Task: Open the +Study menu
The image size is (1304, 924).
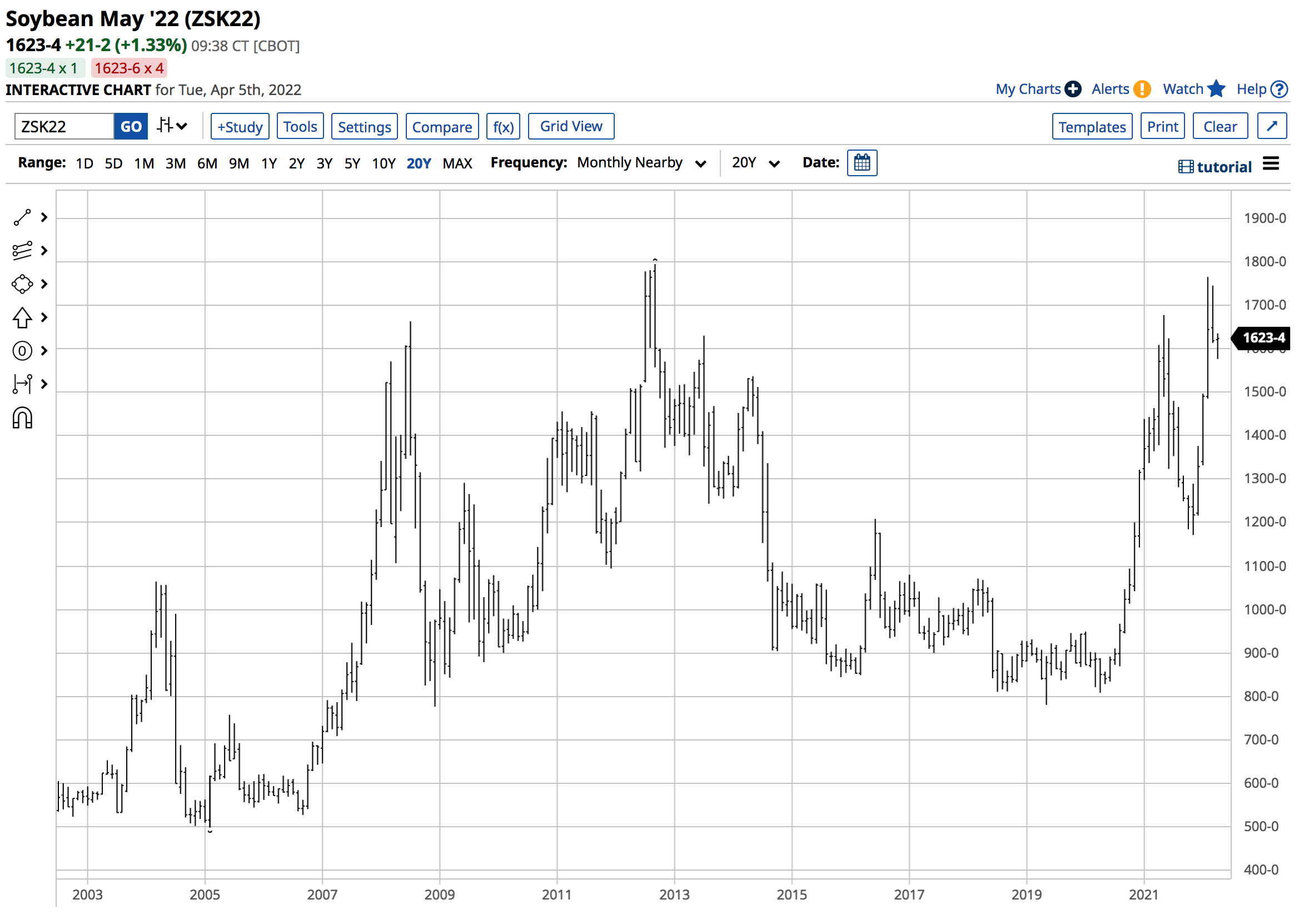Action: pyautogui.click(x=240, y=126)
